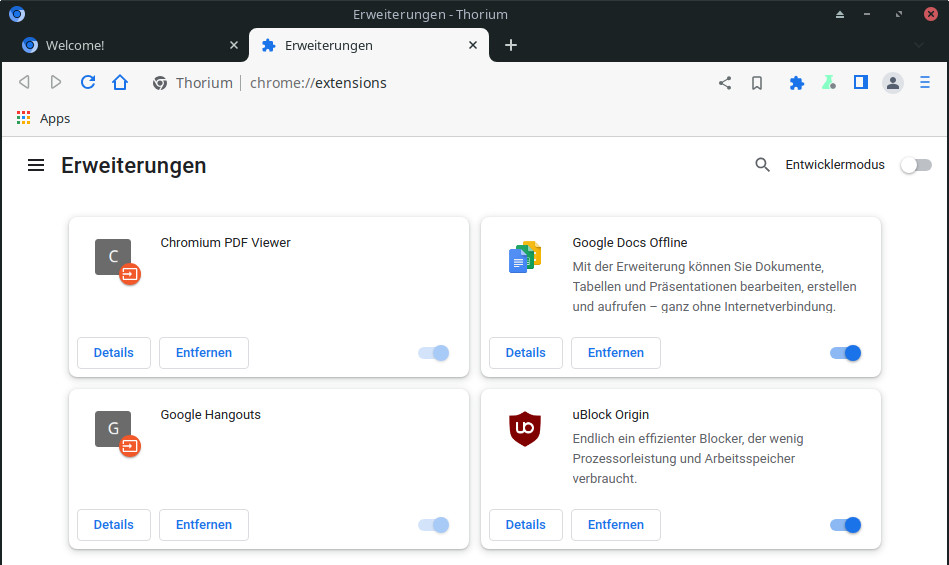The image size is (949, 565).
Task: Search extensions with magnifier icon
Action: click(x=763, y=165)
